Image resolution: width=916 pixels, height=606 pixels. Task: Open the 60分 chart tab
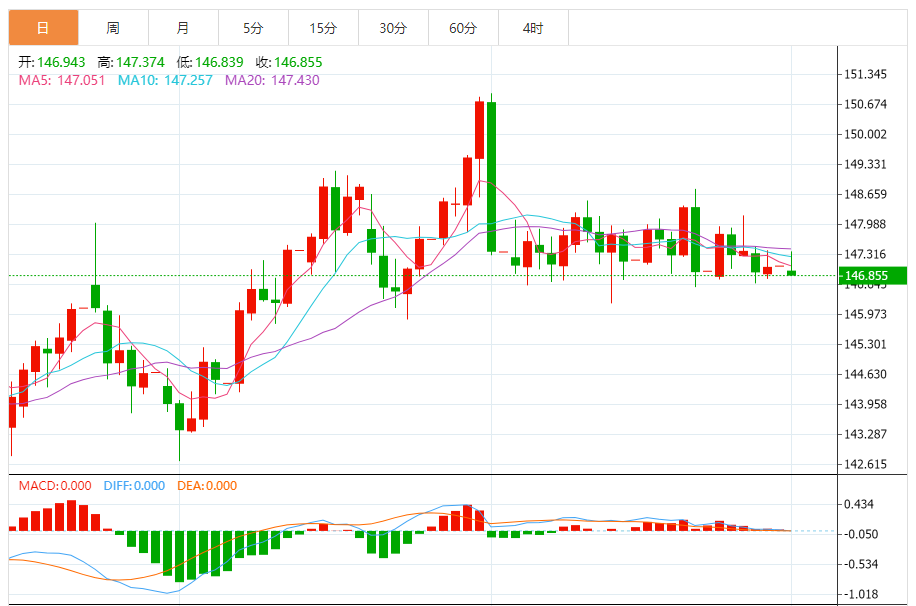coord(464,27)
